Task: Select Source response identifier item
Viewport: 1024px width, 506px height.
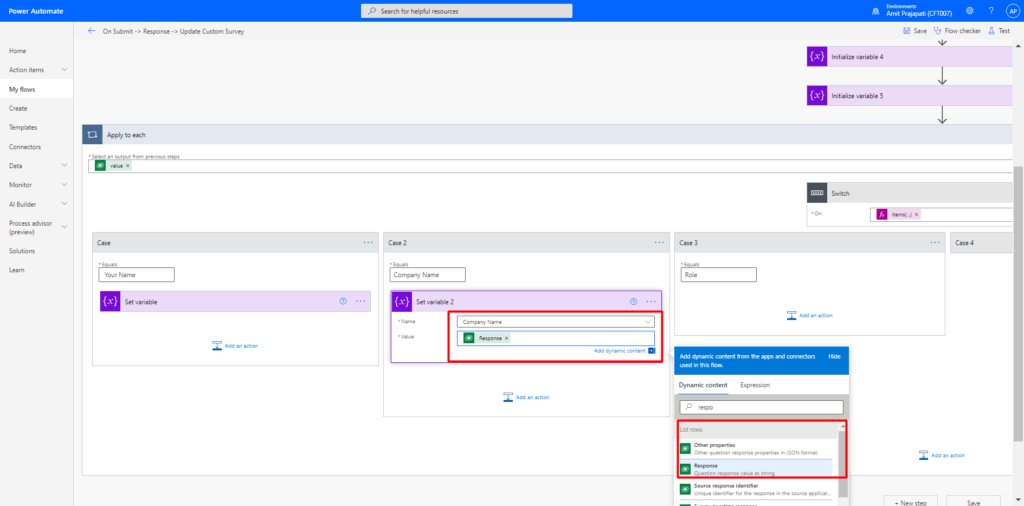Action: (x=756, y=489)
